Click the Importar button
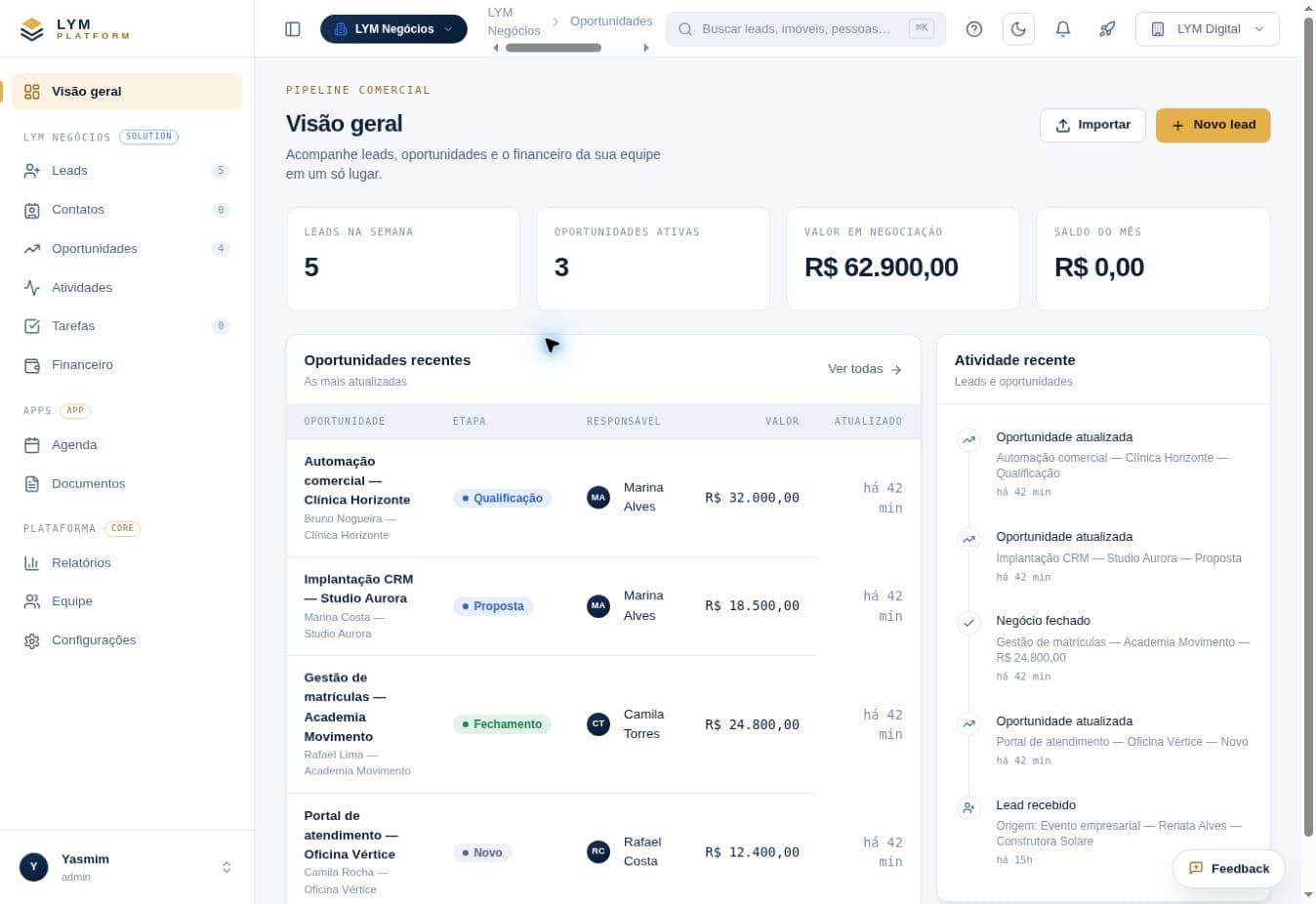1316x904 pixels. pos(1092,125)
